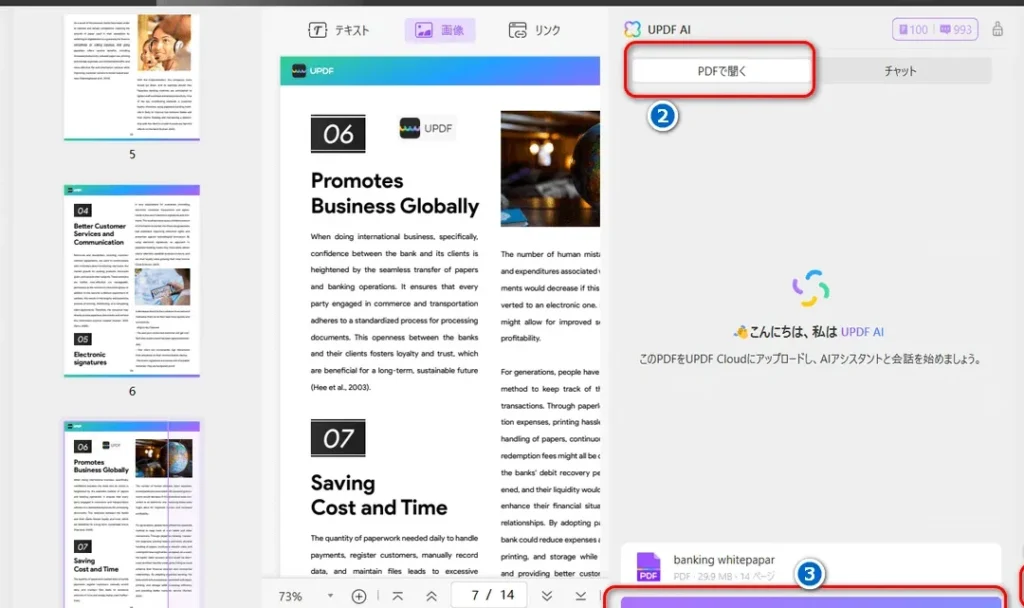Click the zoom in plus icon
The height and width of the screenshot is (608, 1024).
pos(359,596)
